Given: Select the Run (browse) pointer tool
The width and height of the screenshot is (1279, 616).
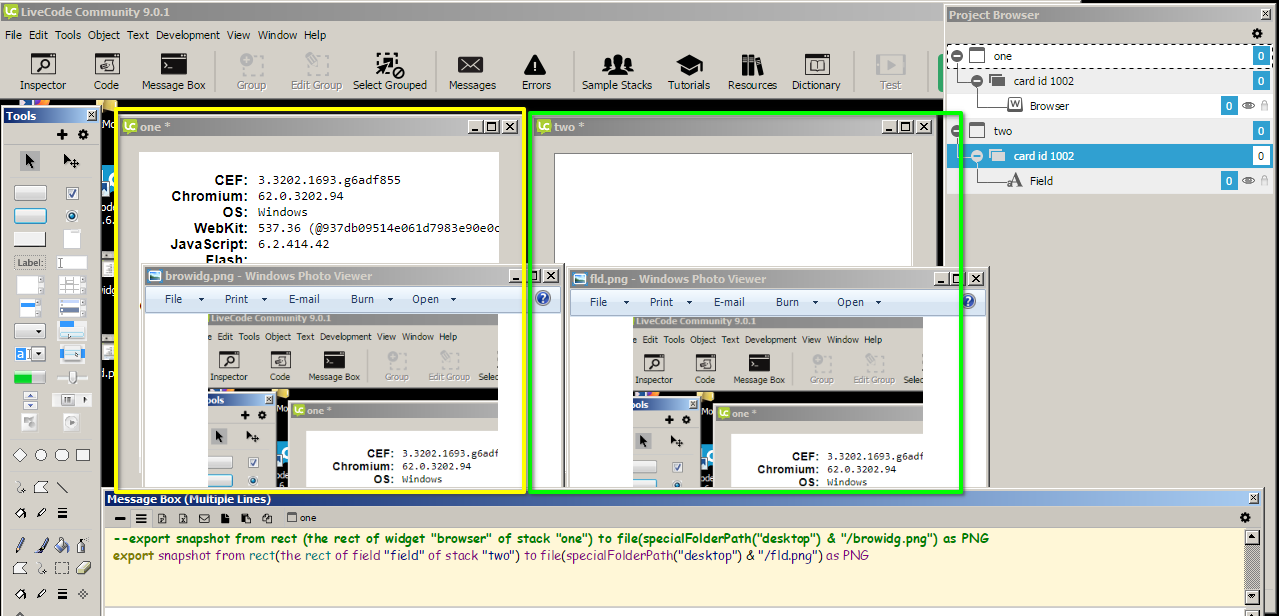Looking at the screenshot, I should (30, 160).
